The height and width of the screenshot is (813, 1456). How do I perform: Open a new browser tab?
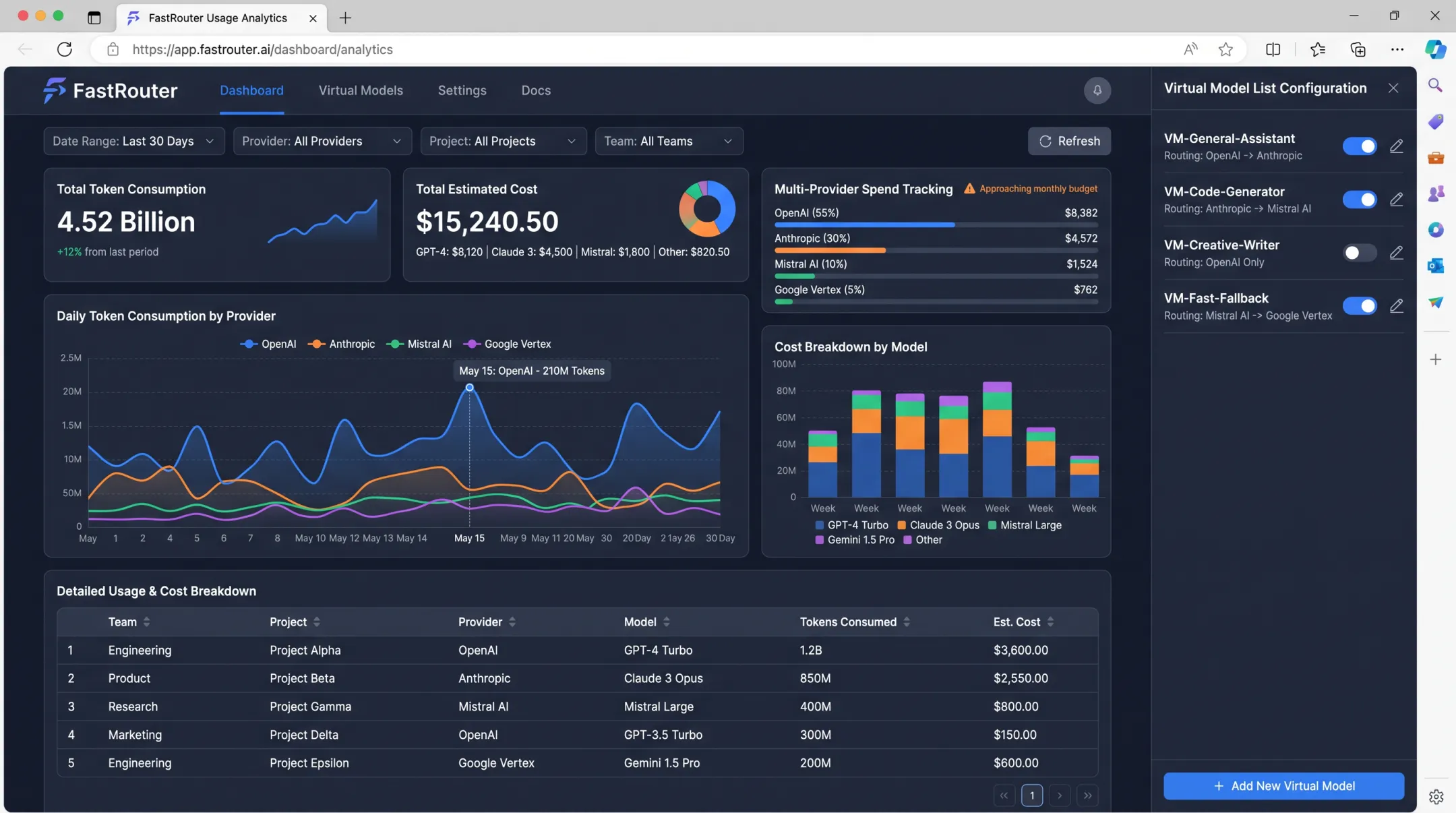click(x=345, y=18)
